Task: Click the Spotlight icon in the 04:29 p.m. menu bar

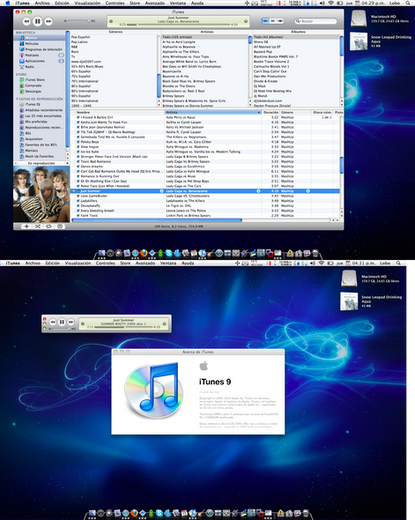Action: click(x=408, y=3)
